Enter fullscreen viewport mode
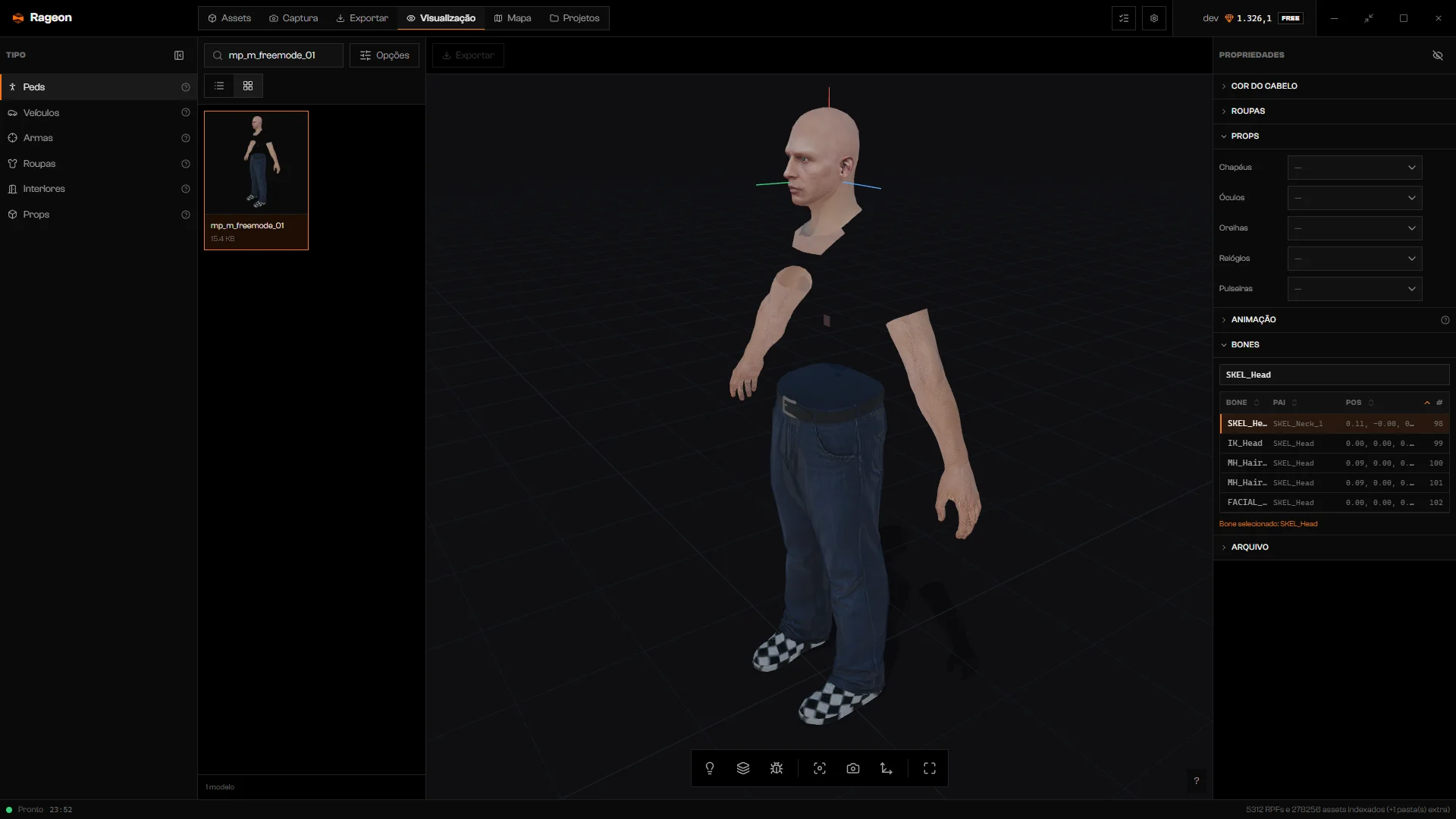This screenshot has width=1456, height=819. pyautogui.click(x=930, y=768)
